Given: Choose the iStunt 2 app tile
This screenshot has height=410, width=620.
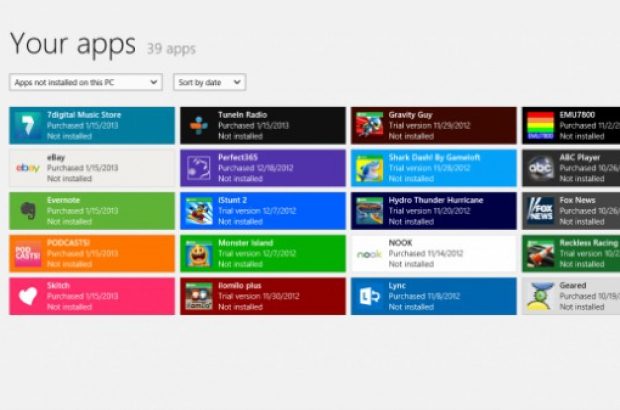Looking at the screenshot, I should point(263,211).
